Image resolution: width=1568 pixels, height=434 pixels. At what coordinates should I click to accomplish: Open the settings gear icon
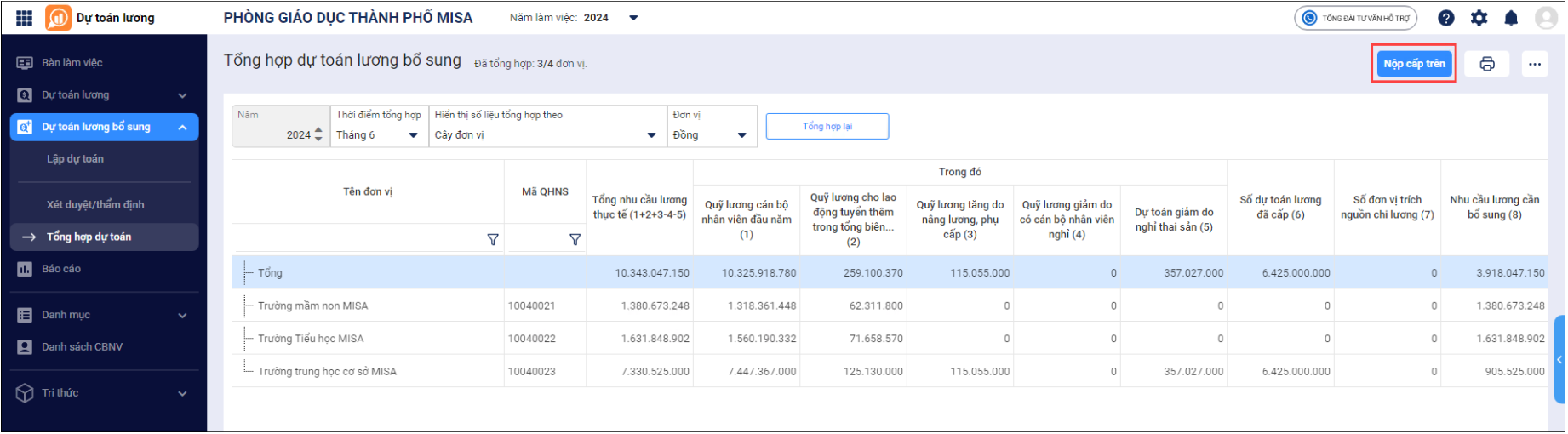point(1479,18)
